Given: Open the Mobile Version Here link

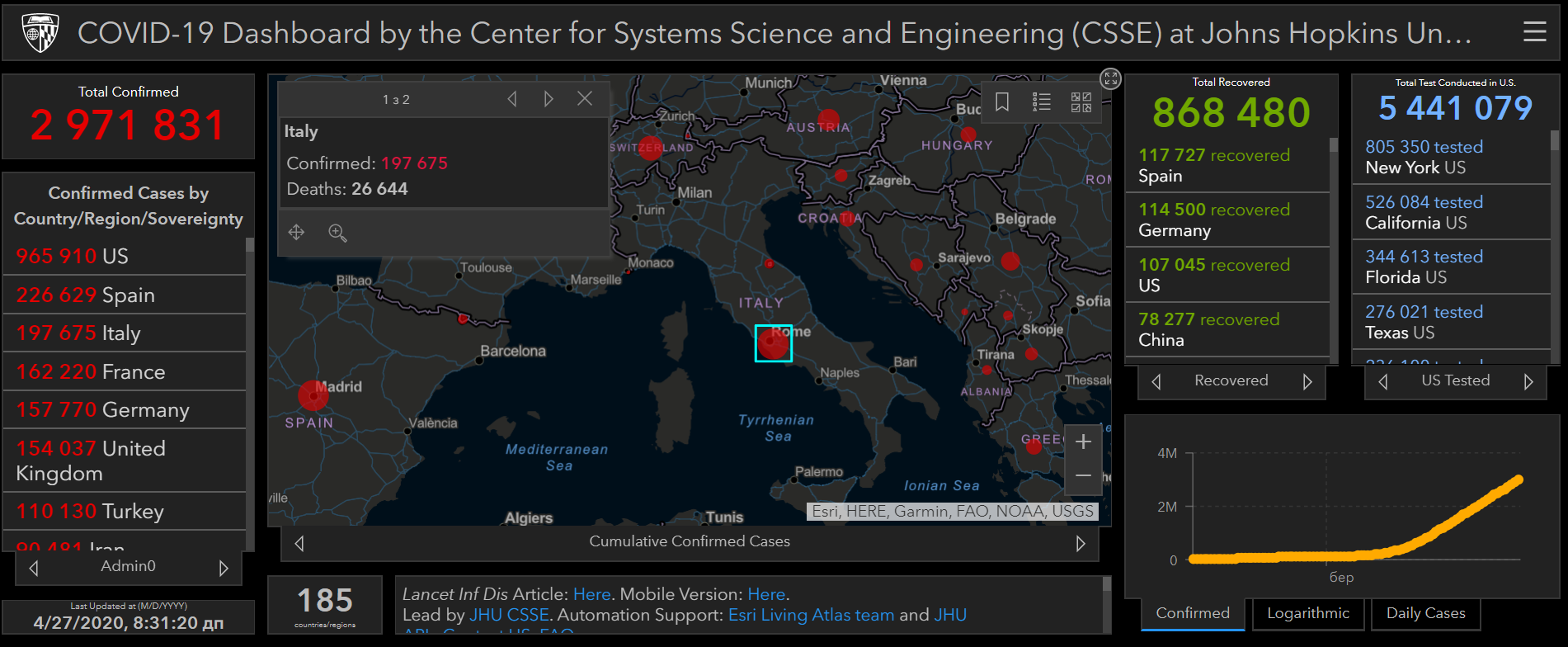Looking at the screenshot, I should point(766,594).
